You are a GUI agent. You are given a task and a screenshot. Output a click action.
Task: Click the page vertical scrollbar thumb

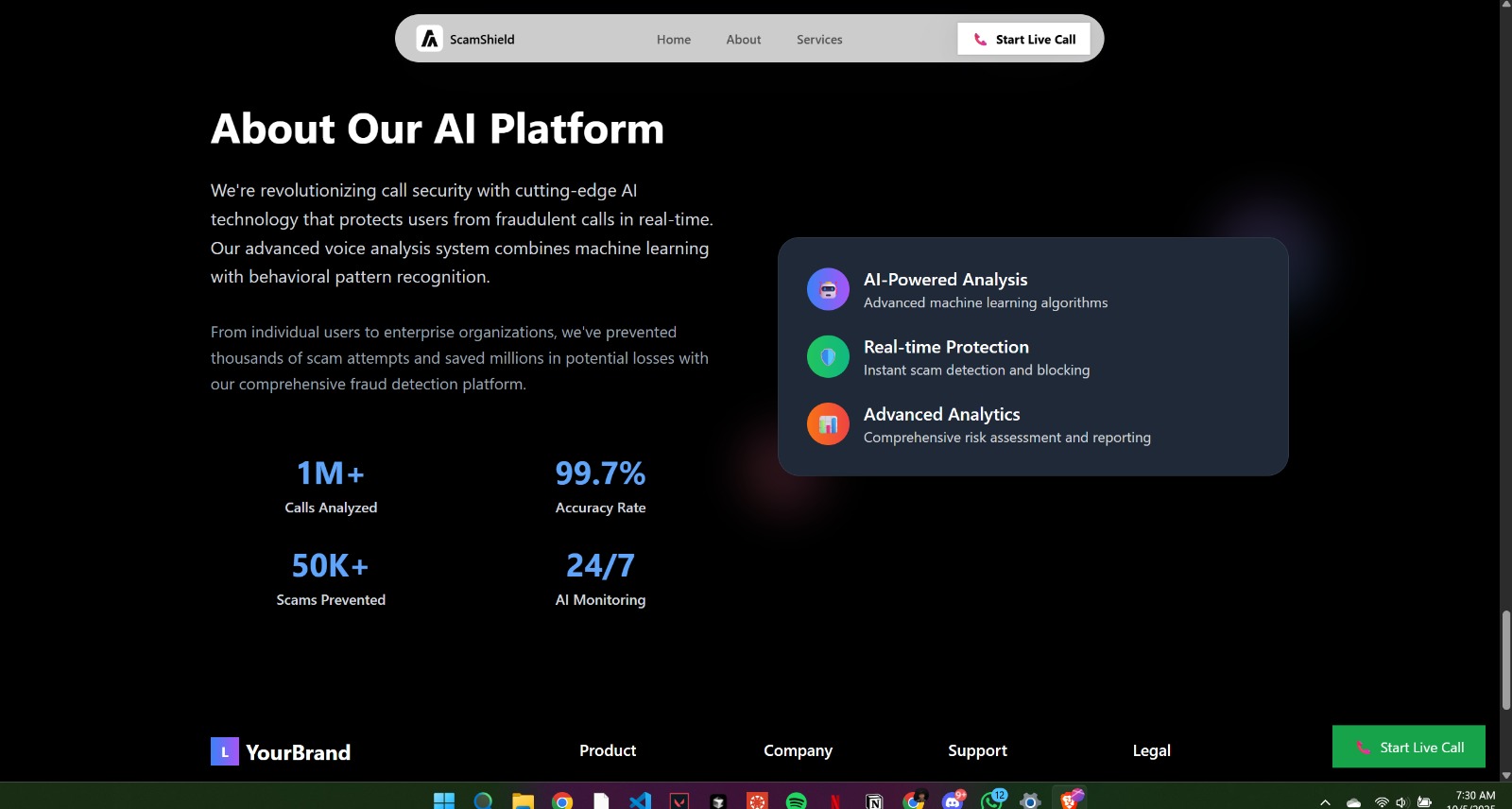point(1506,660)
